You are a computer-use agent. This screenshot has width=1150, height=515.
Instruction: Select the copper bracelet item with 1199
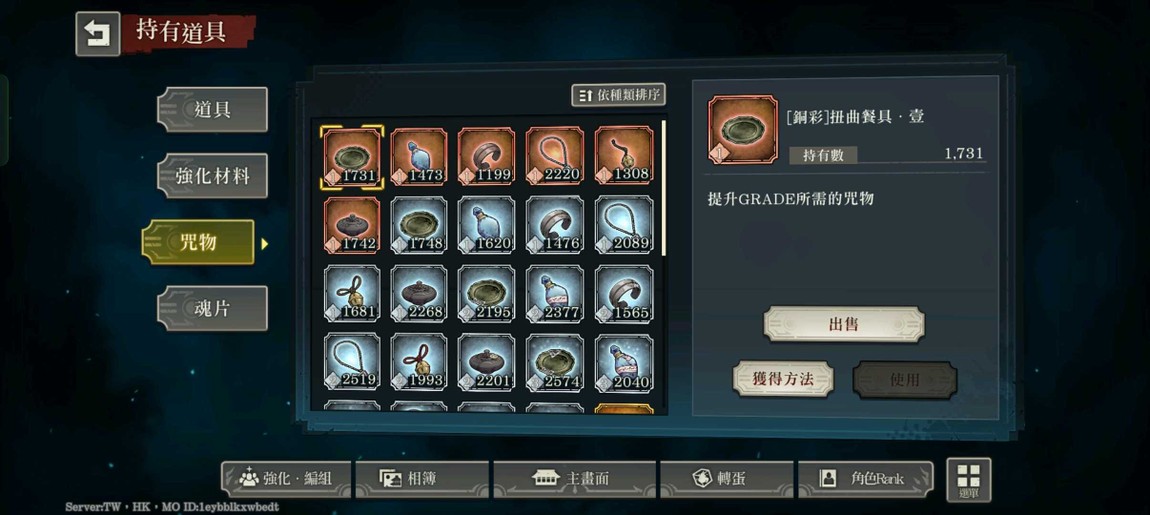coord(486,156)
